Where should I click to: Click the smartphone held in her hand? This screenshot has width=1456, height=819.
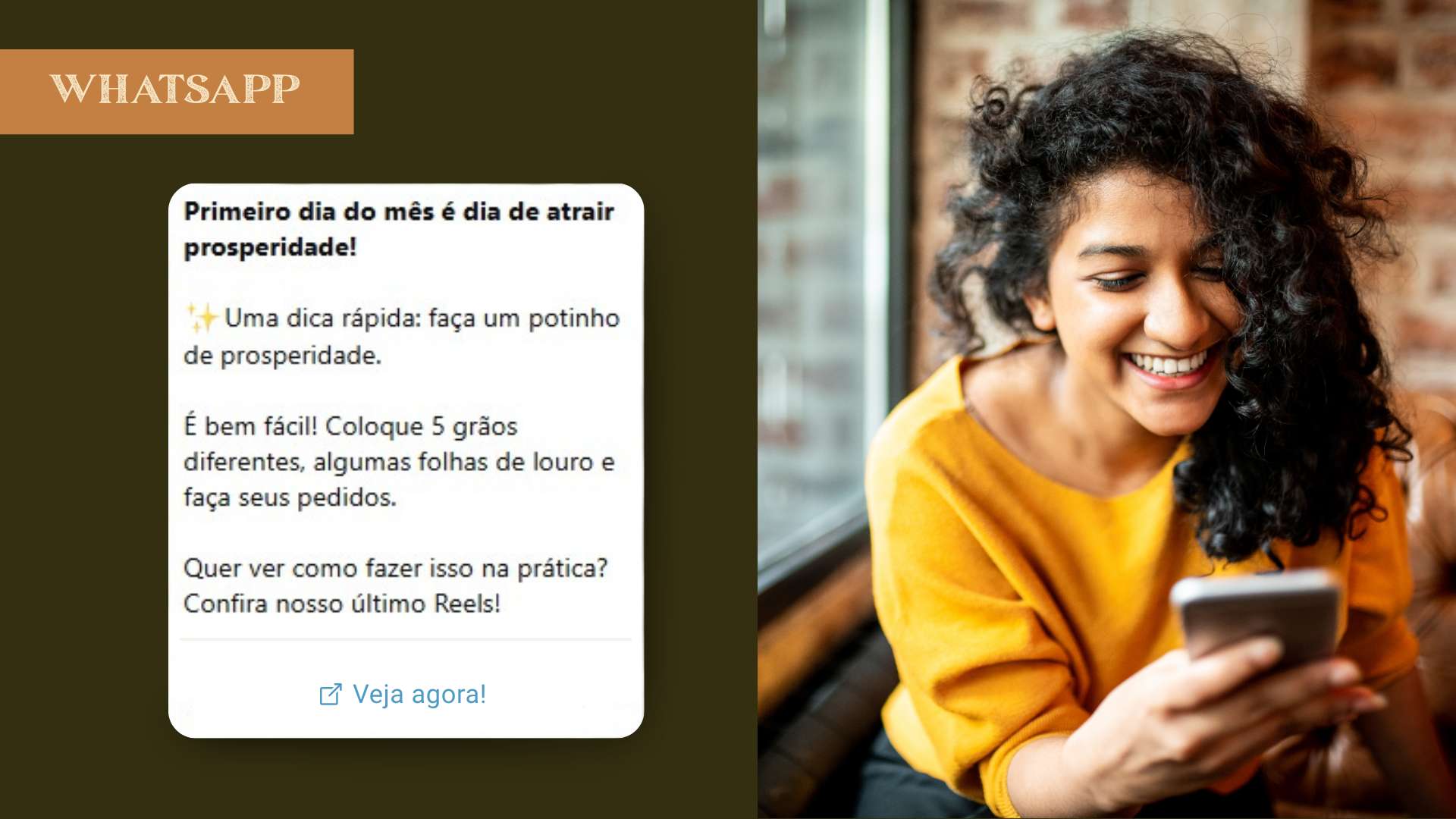1255,616
